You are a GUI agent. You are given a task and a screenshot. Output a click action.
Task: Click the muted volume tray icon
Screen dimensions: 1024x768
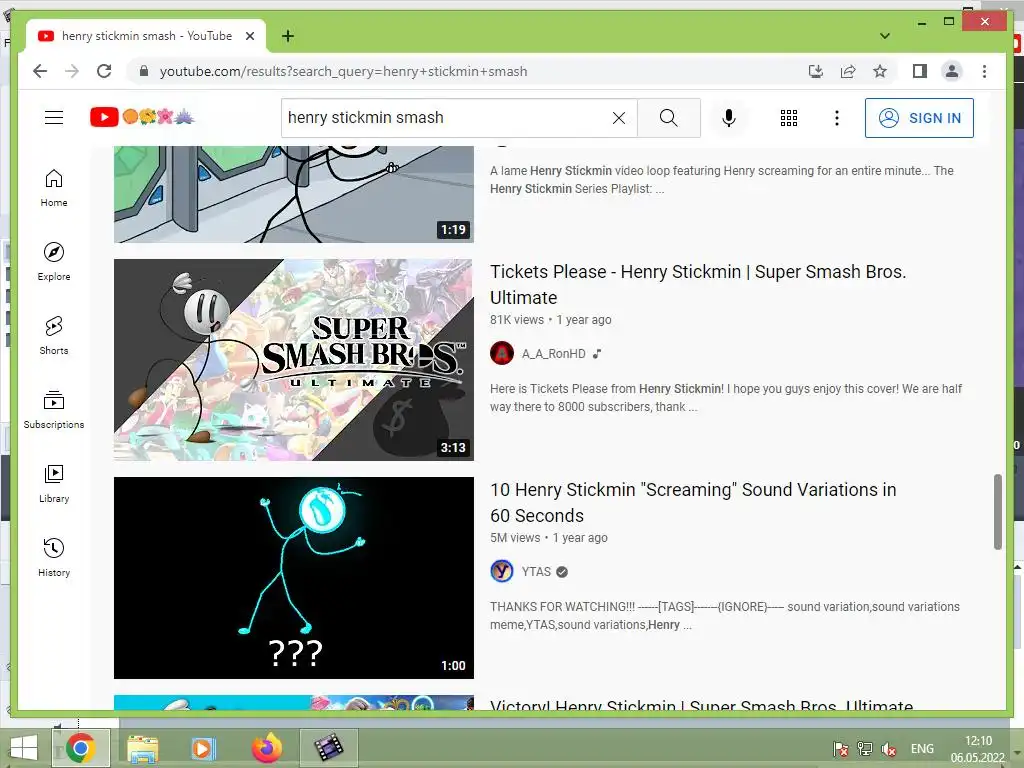(x=889, y=749)
